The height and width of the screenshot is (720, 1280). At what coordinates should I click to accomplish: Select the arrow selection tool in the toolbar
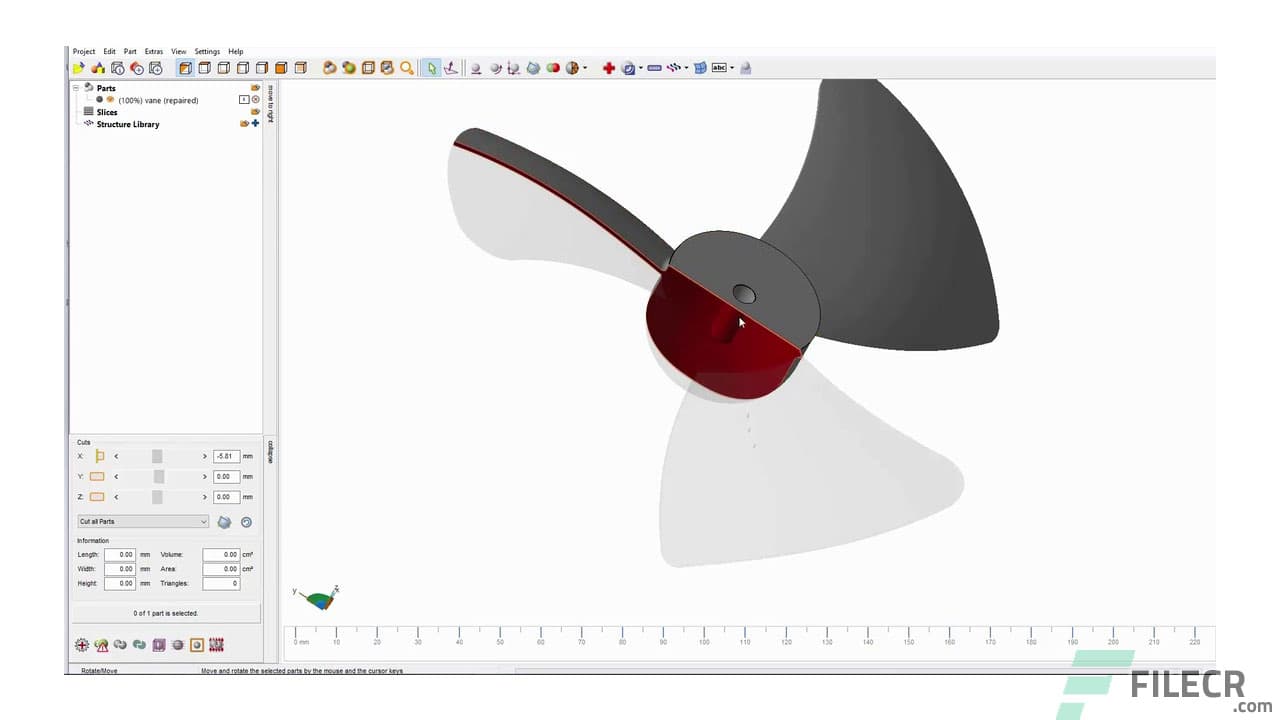pyautogui.click(x=432, y=67)
